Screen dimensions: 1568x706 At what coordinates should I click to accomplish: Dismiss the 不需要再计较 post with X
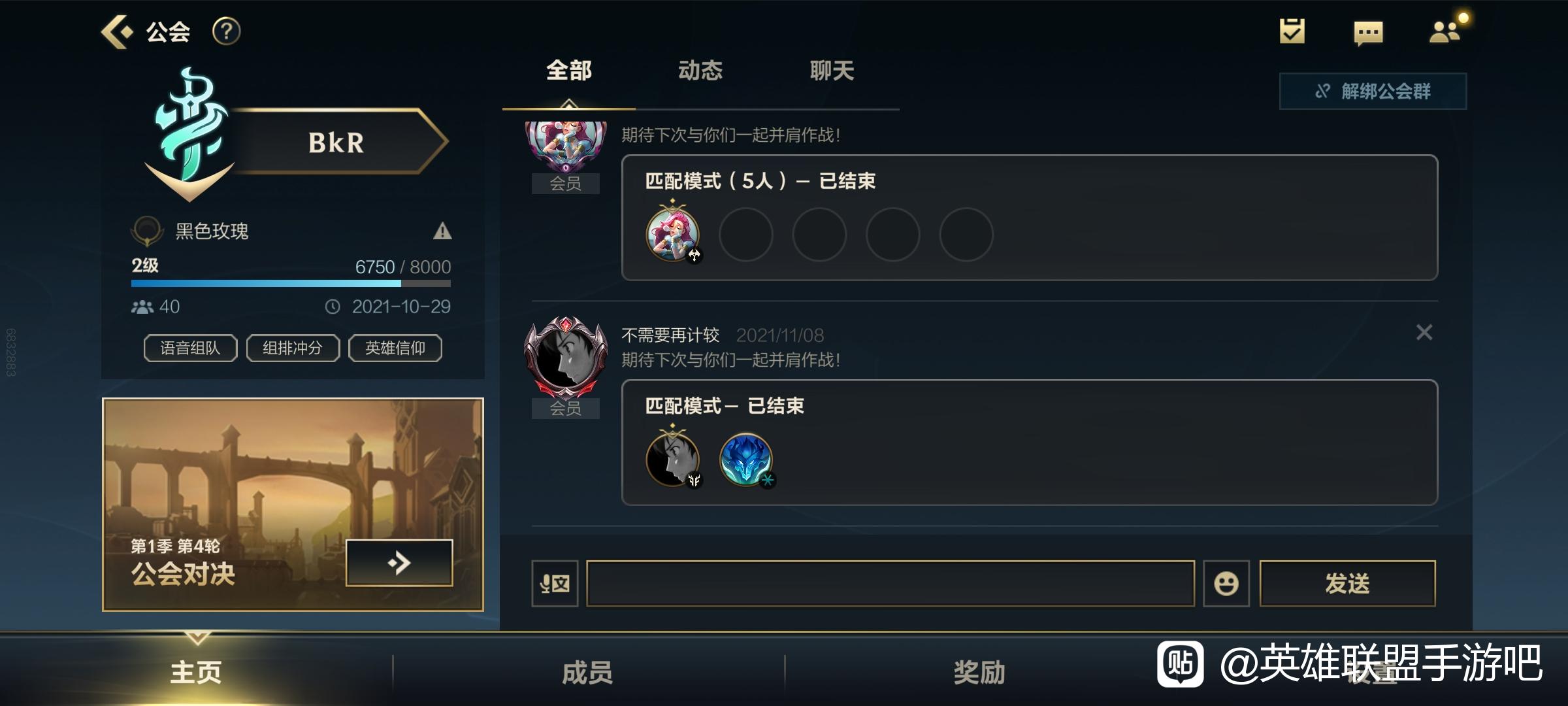(1424, 333)
